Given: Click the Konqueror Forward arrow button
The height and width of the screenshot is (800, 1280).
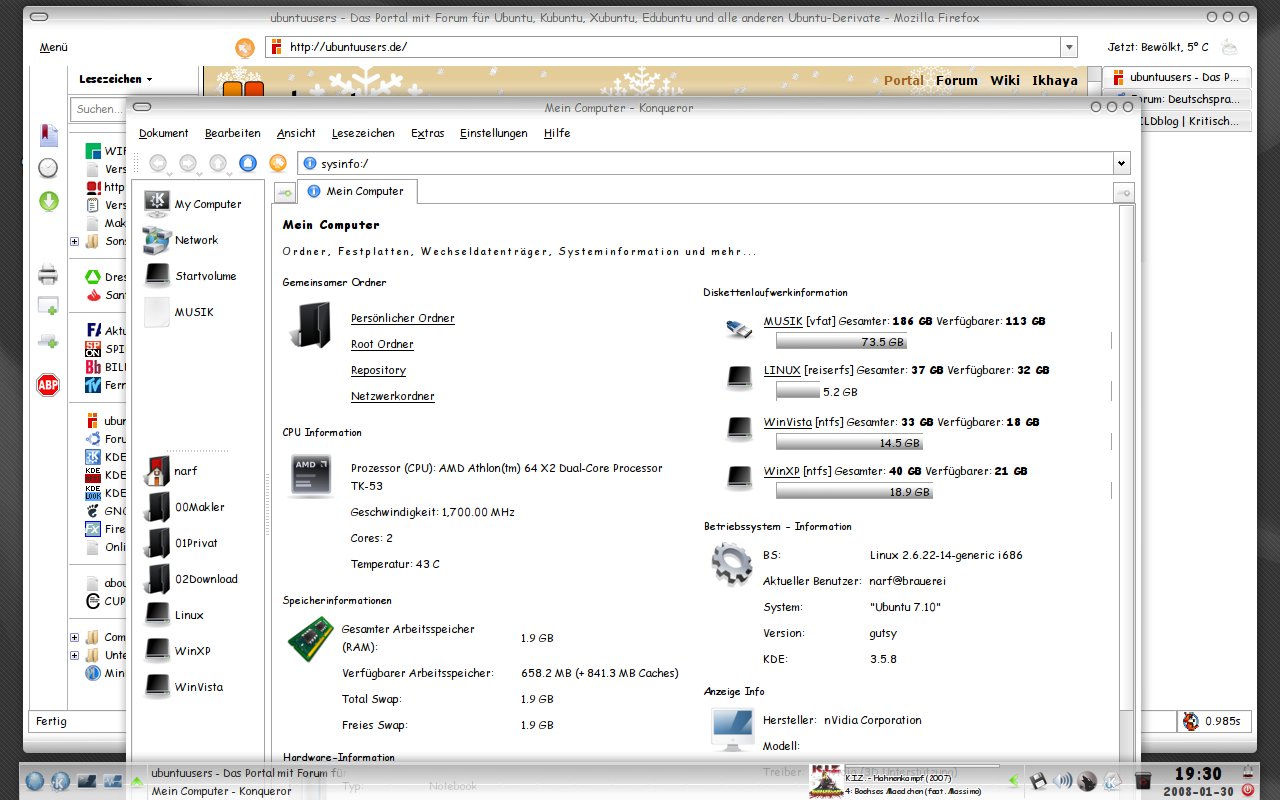Looking at the screenshot, I should coord(188,163).
